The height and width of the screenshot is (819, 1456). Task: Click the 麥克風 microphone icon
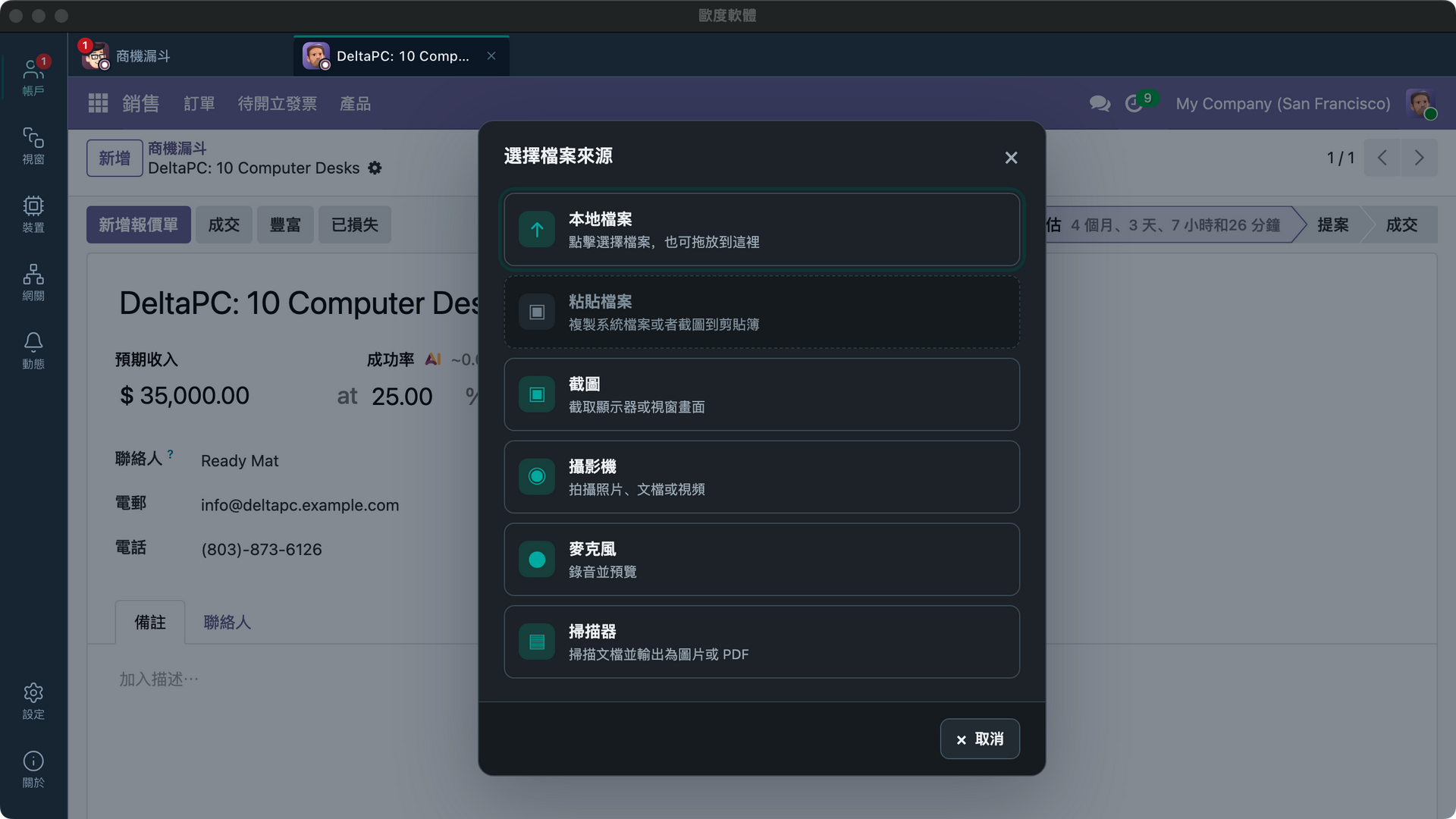click(x=537, y=560)
